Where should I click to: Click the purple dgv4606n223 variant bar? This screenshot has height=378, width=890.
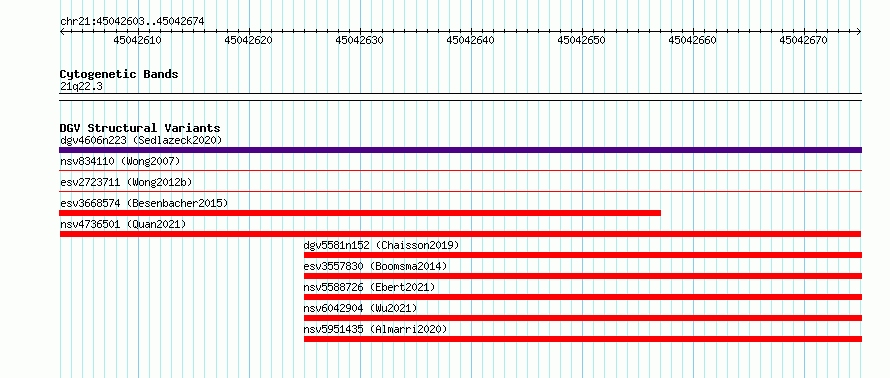pos(460,150)
